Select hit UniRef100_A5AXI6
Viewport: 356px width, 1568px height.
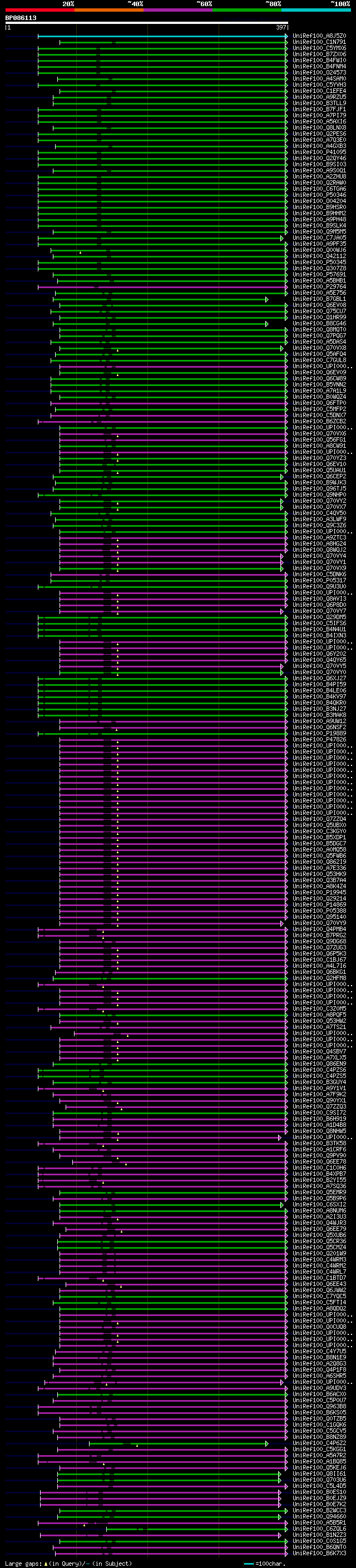[x=319, y=122]
